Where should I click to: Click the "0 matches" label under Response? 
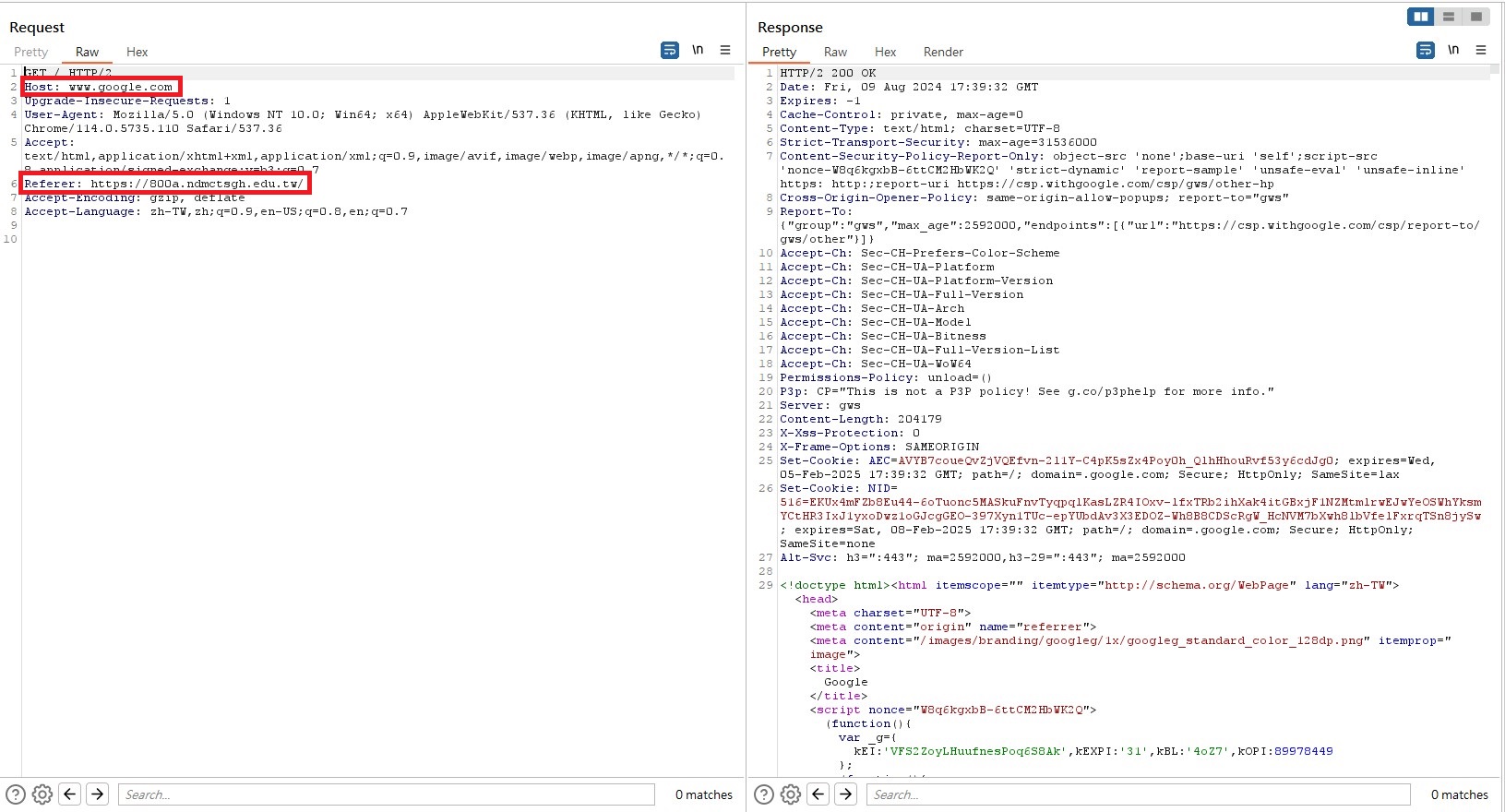pyautogui.click(x=1460, y=794)
